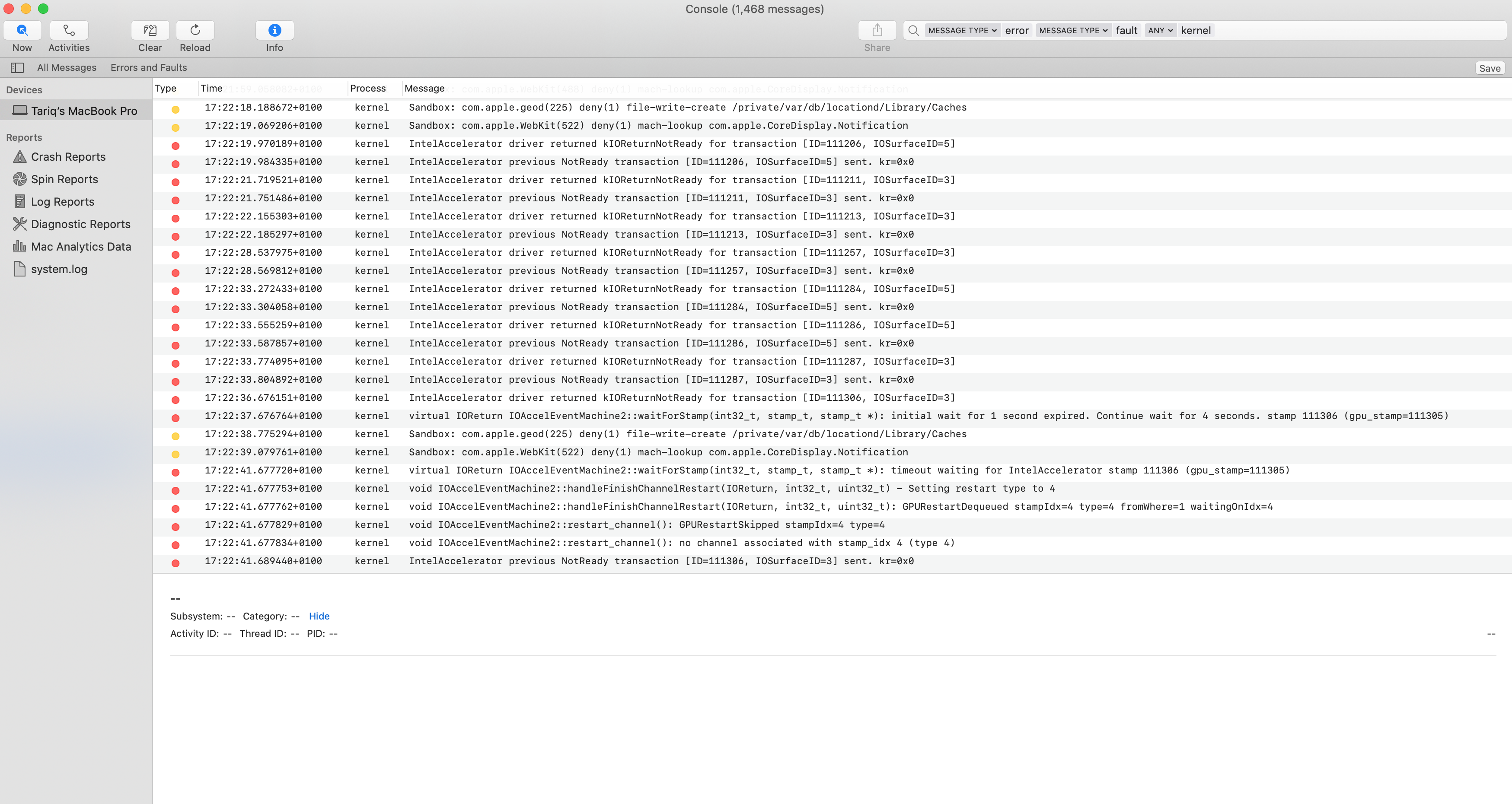This screenshot has height=804, width=1512.
Task: Open the second MESSAGE TYPE dropdown before fault
Action: click(x=1073, y=31)
